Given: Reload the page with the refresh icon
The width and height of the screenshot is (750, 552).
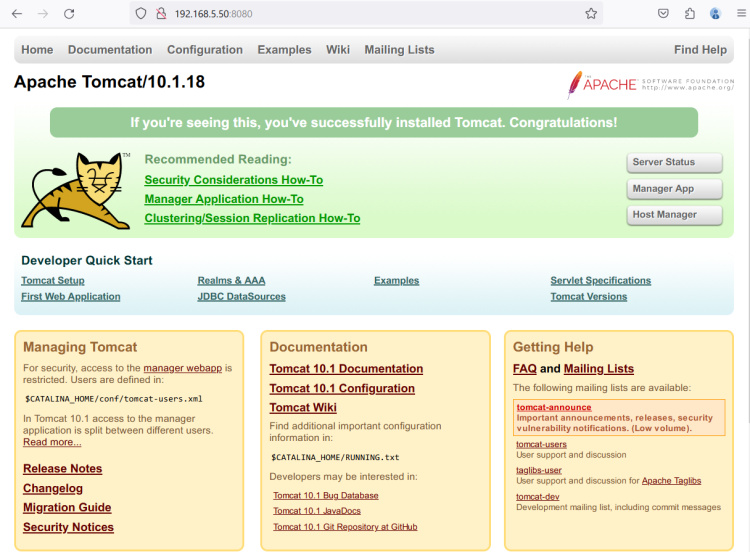Looking at the screenshot, I should [69, 14].
